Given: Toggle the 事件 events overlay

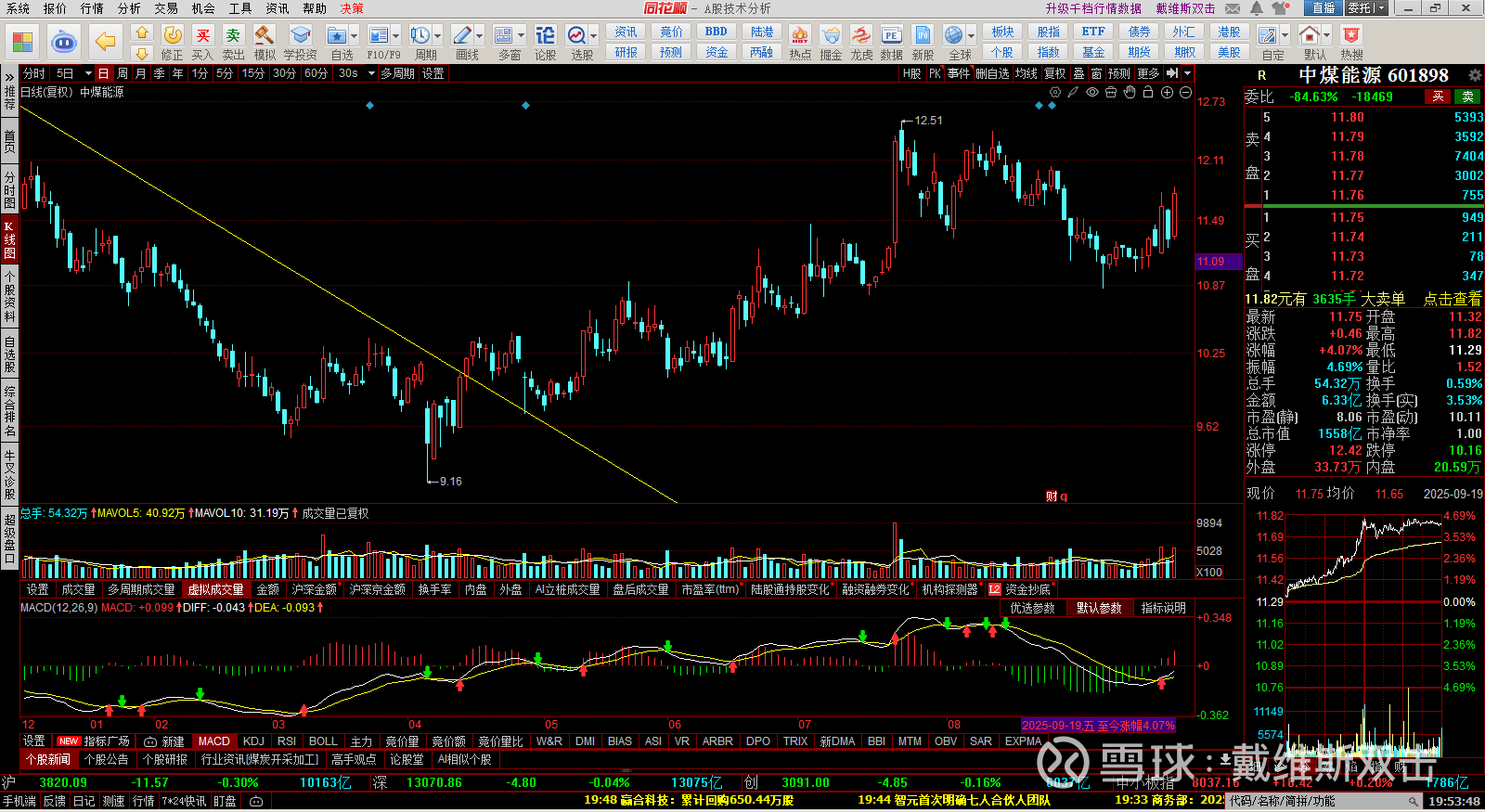Looking at the screenshot, I should (959, 73).
